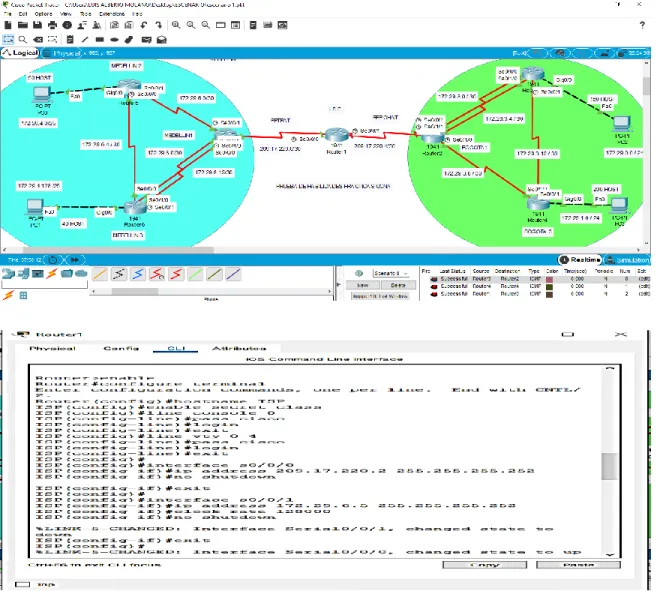Click the first PDU color swatch
Screen dimensions: 657x591
click(x=549, y=279)
